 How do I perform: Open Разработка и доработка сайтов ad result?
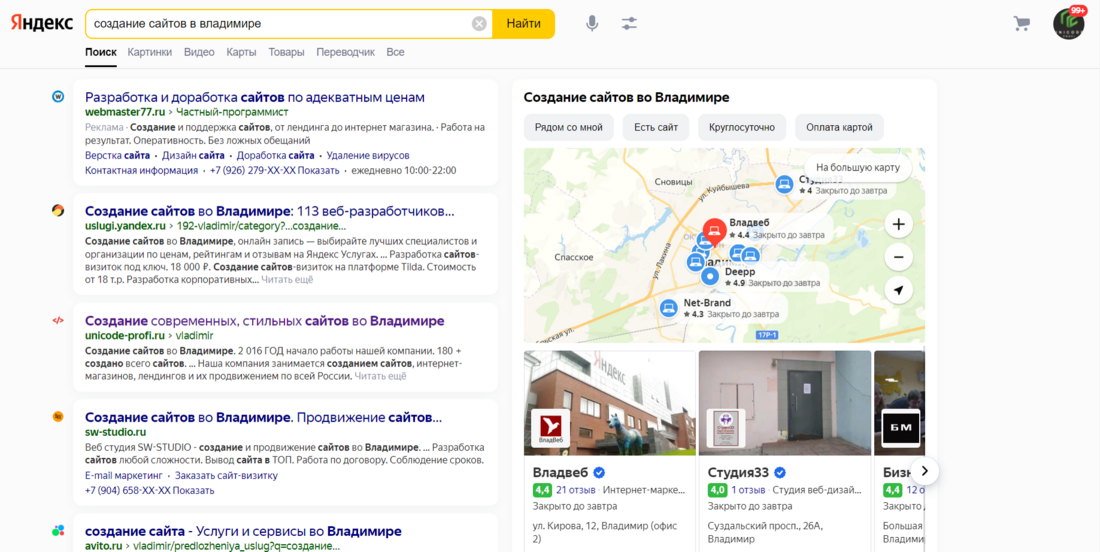(x=255, y=97)
